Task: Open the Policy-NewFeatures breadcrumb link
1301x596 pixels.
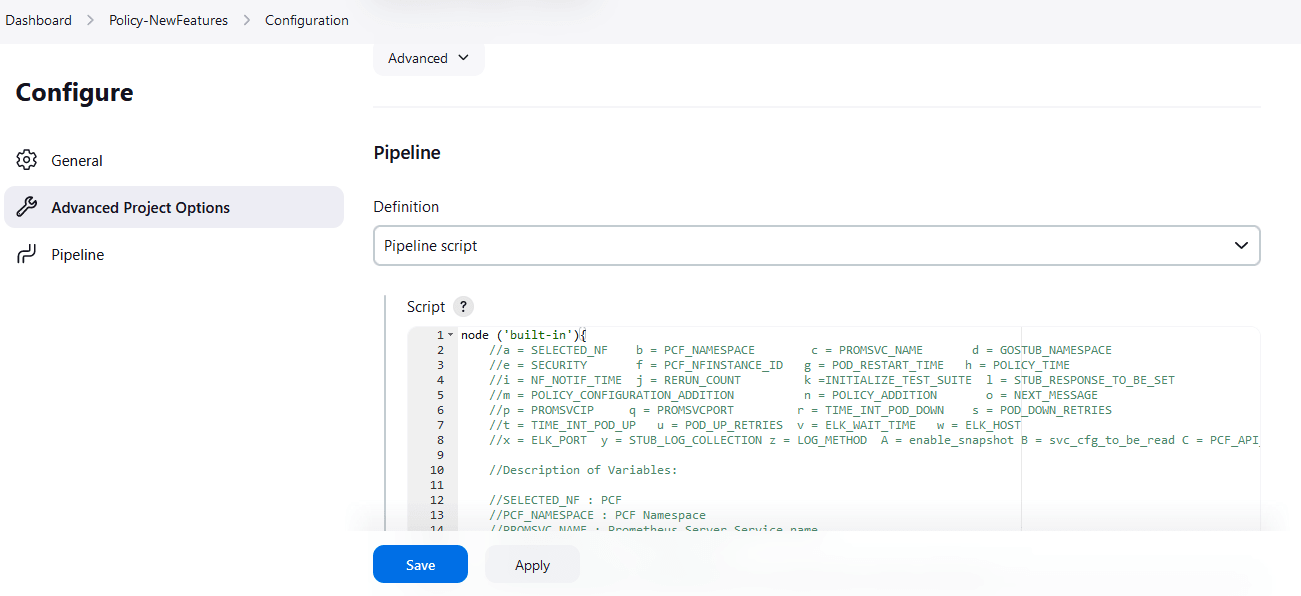Action: click(x=168, y=19)
